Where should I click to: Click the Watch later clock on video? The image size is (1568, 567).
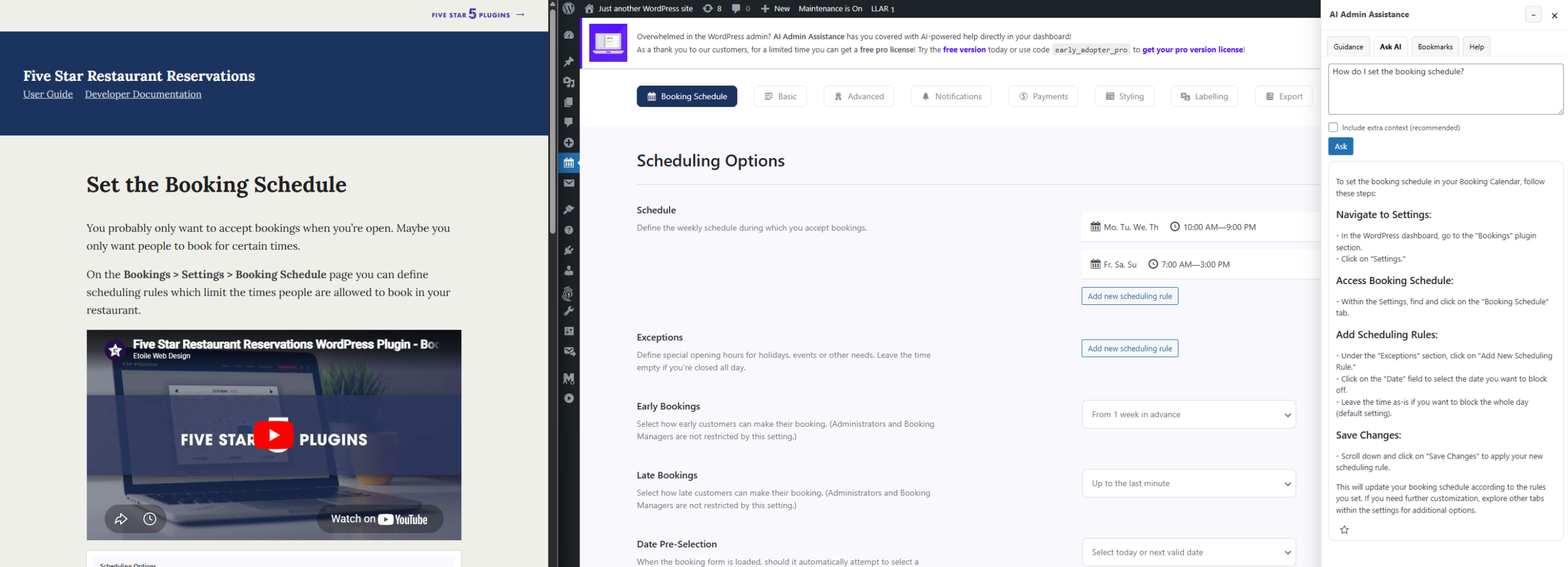point(149,519)
